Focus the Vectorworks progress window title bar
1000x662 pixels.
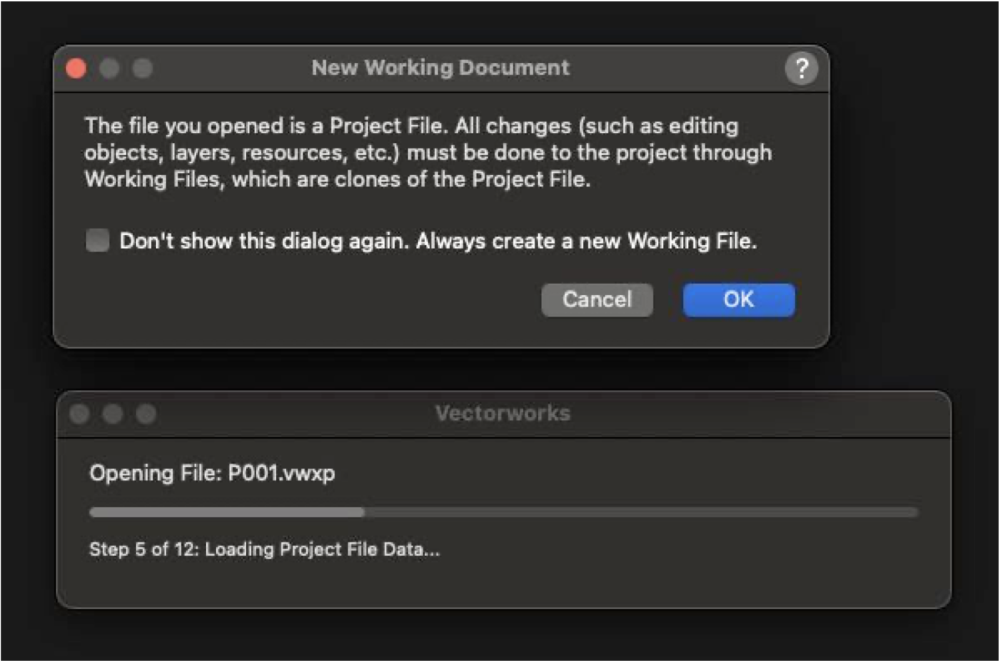point(503,413)
